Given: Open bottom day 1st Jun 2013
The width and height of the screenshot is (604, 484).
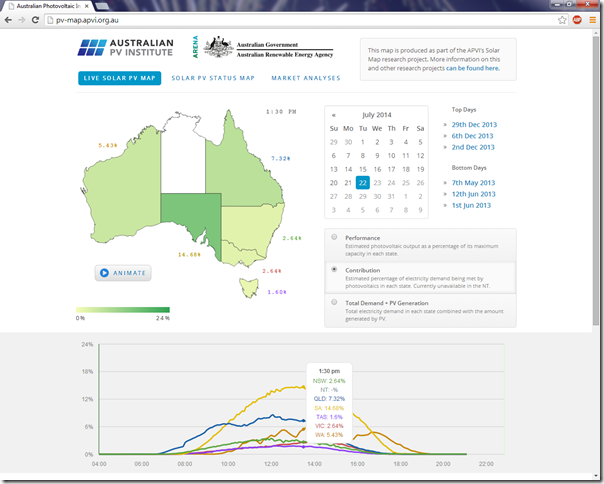Looking at the screenshot, I should (x=471, y=205).
